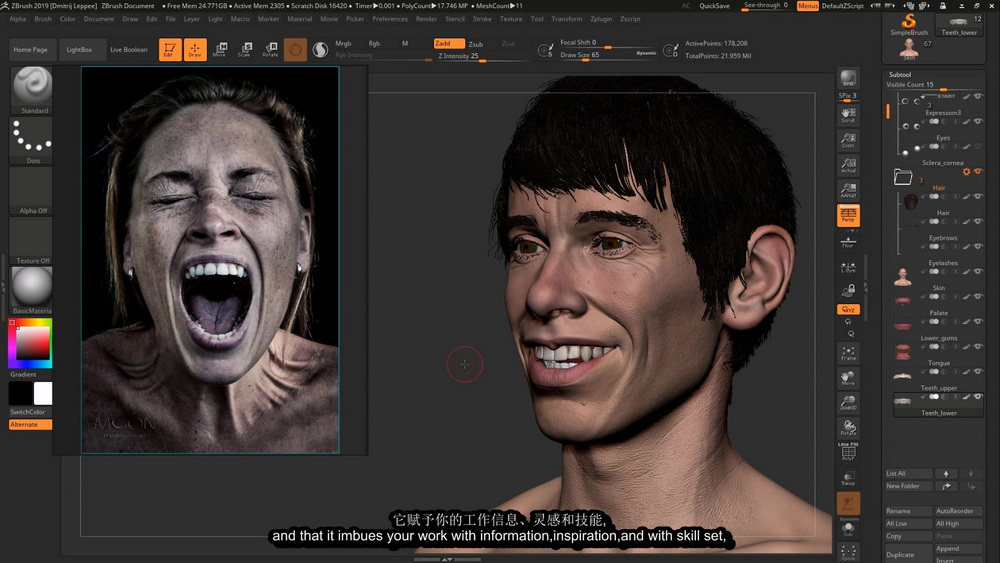1000x563 pixels.
Task: Click the Zoom3D button
Action: click(848, 403)
